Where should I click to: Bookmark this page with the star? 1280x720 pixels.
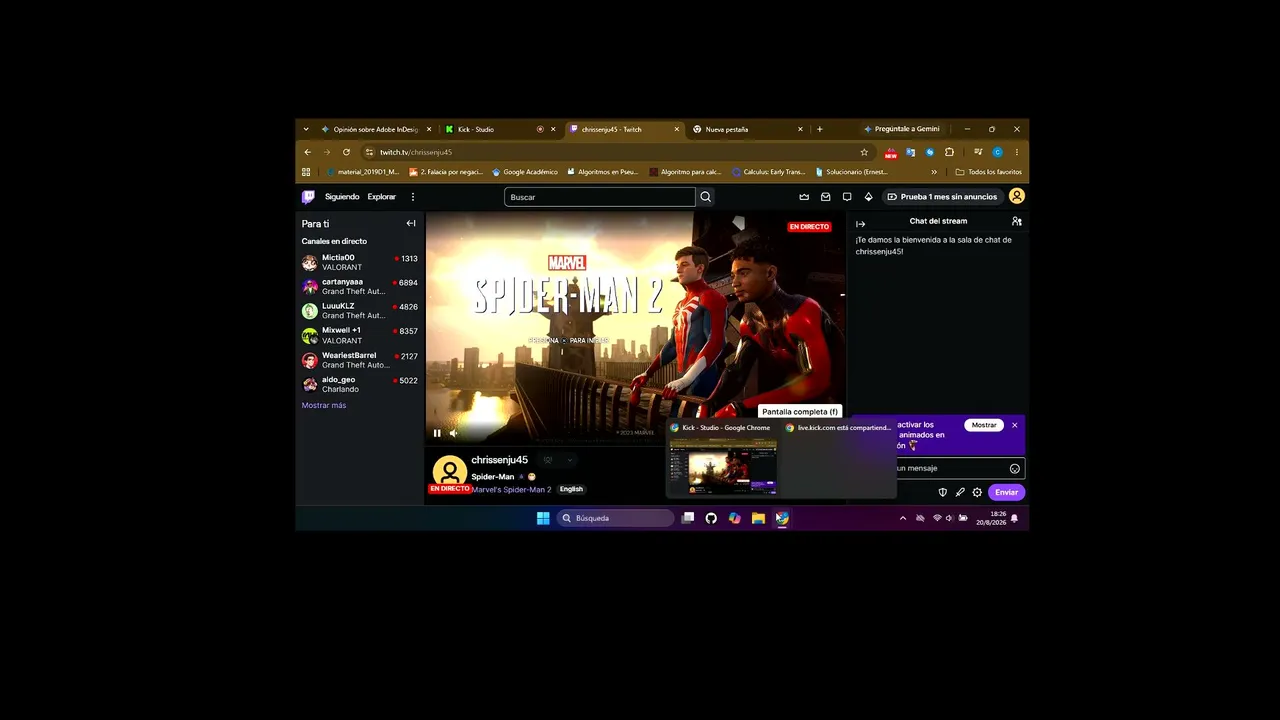coord(864,152)
